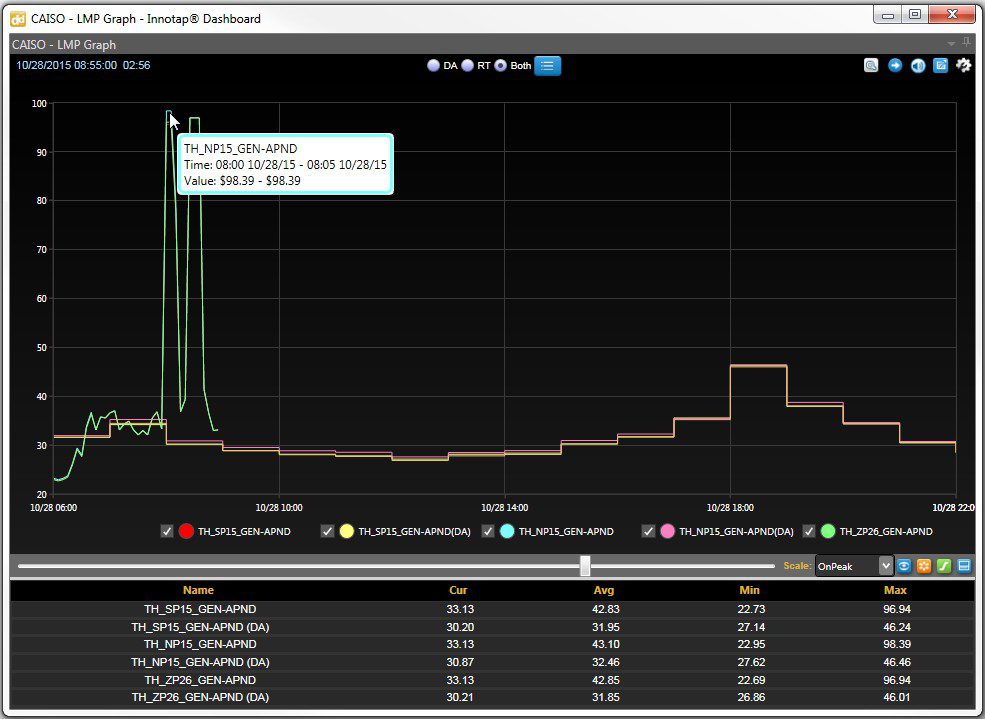This screenshot has height=719, width=985.
Task: Select the RT radio button
Action: tap(467, 65)
